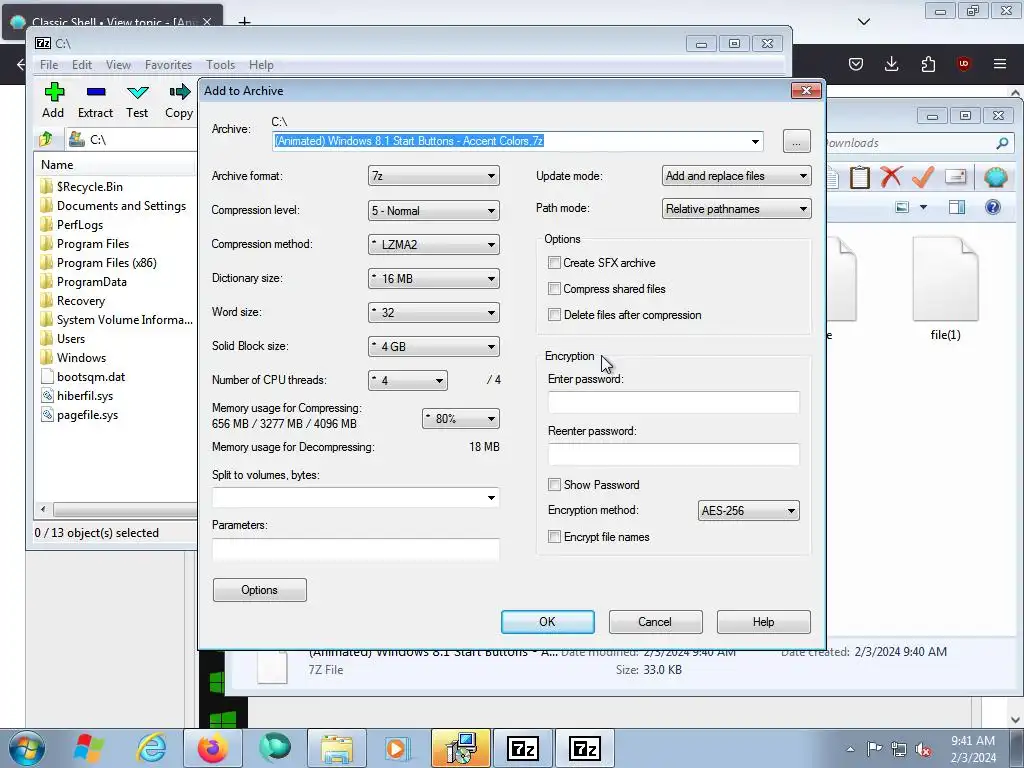Screen dimensions: 1024x768
Task: Click the red X delete icon in Explorer
Action: 891,177
